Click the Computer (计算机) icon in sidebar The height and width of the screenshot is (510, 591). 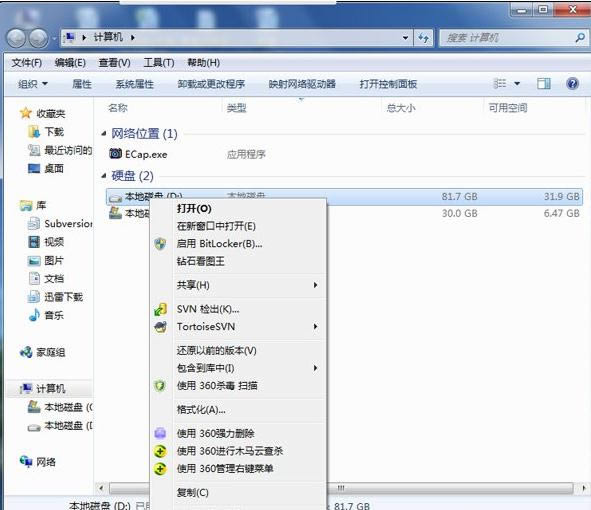(26, 388)
